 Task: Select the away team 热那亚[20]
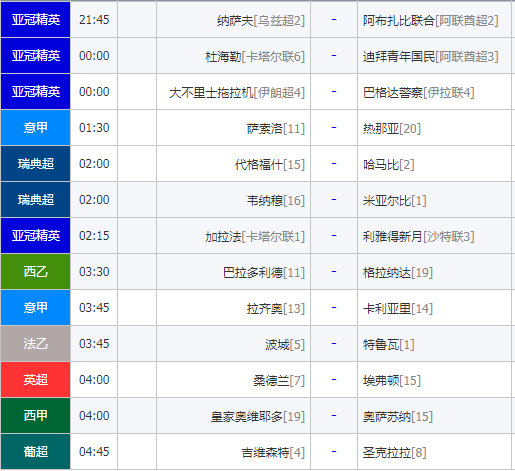click(392, 129)
